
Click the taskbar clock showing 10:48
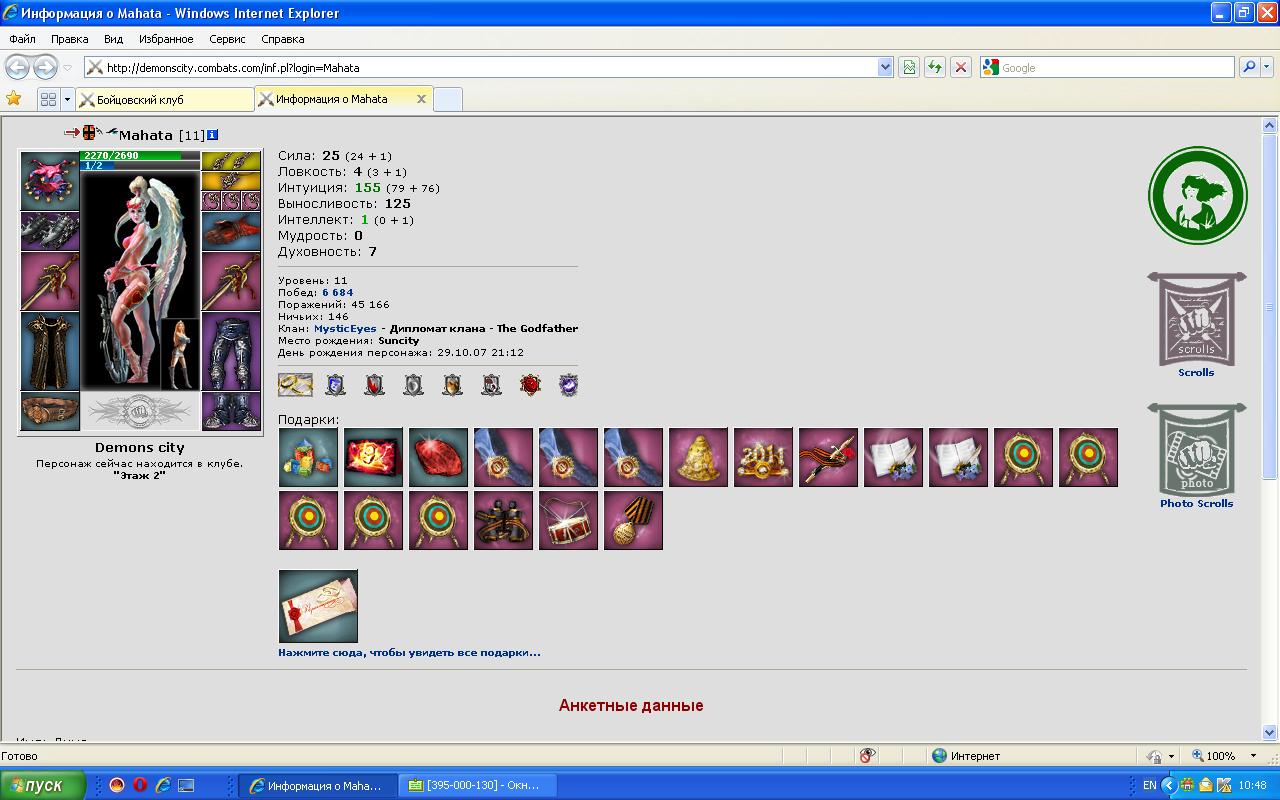coord(1252,785)
